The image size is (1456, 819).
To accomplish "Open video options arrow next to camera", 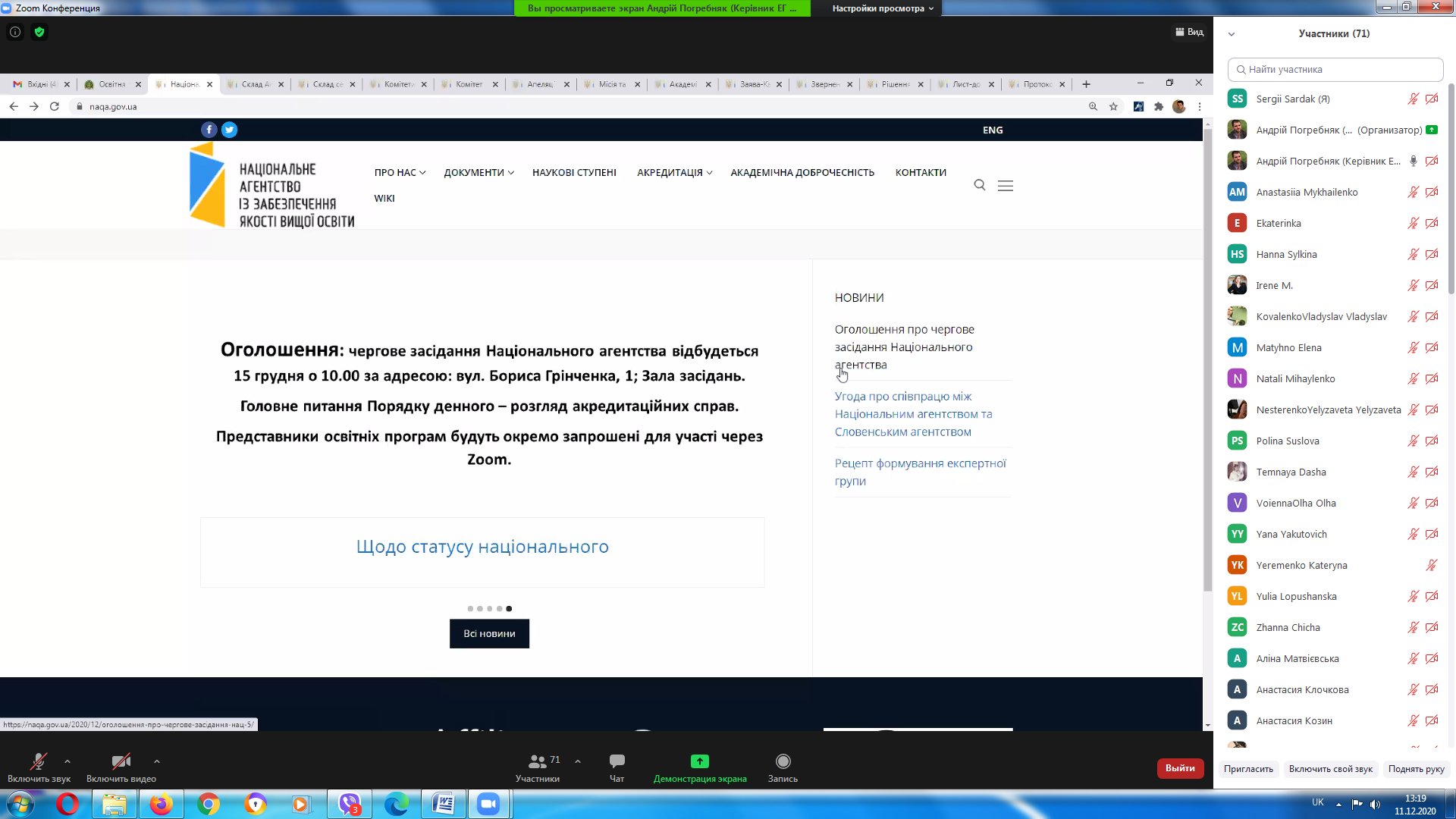I will click(x=156, y=761).
